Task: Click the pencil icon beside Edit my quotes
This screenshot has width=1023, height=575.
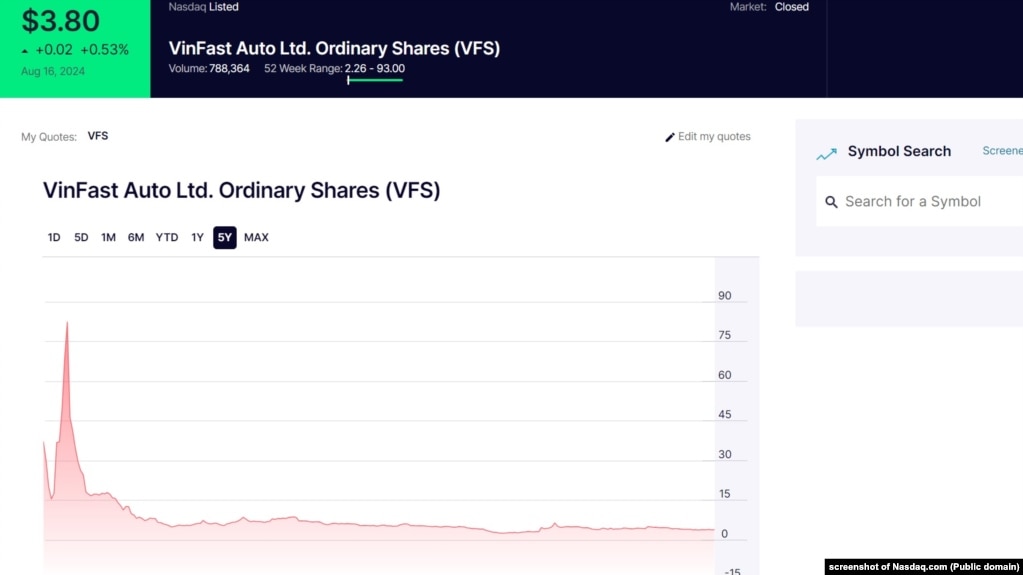Action: 669,137
